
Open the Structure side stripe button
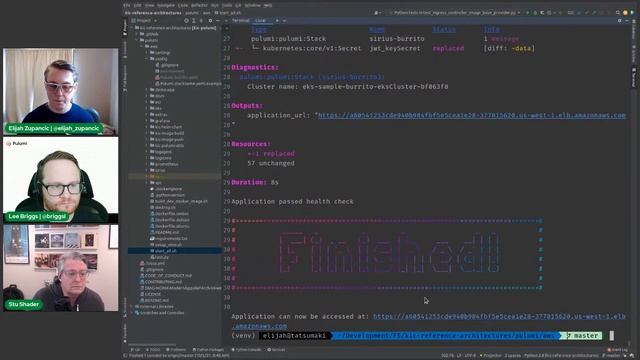[x=125, y=307]
